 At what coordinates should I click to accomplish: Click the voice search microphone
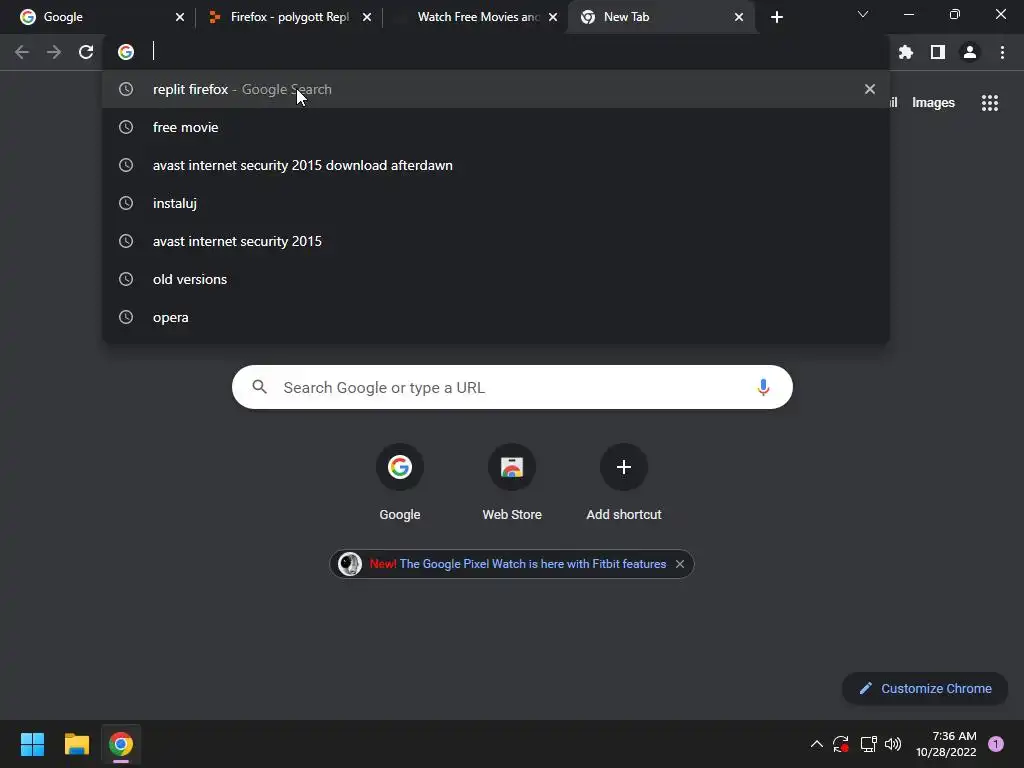click(x=763, y=387)
